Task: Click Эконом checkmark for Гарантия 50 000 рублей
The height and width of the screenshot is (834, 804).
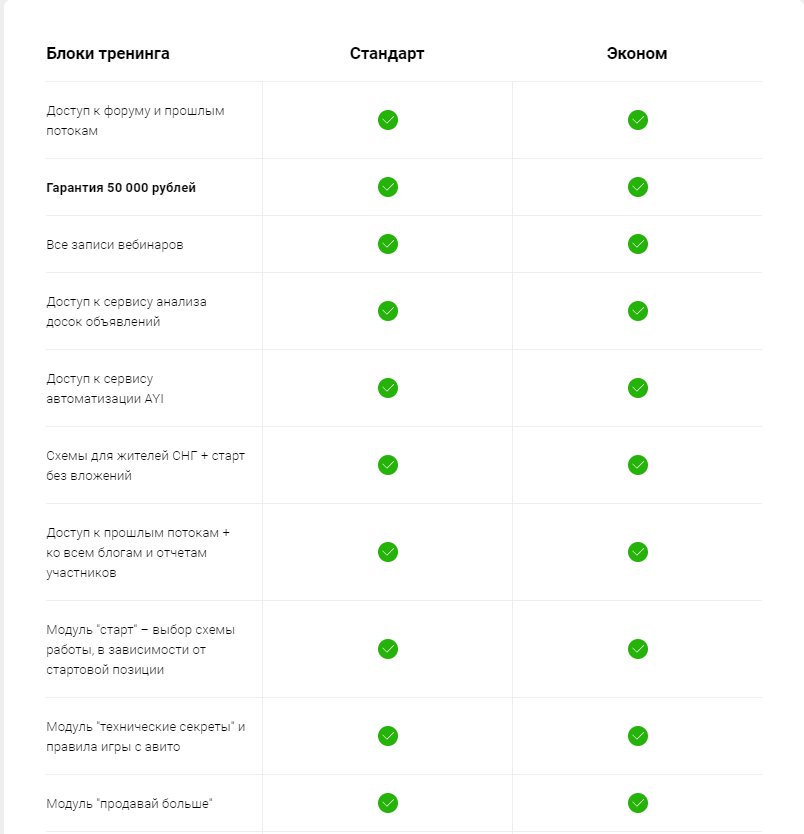Action: [638, 187]
